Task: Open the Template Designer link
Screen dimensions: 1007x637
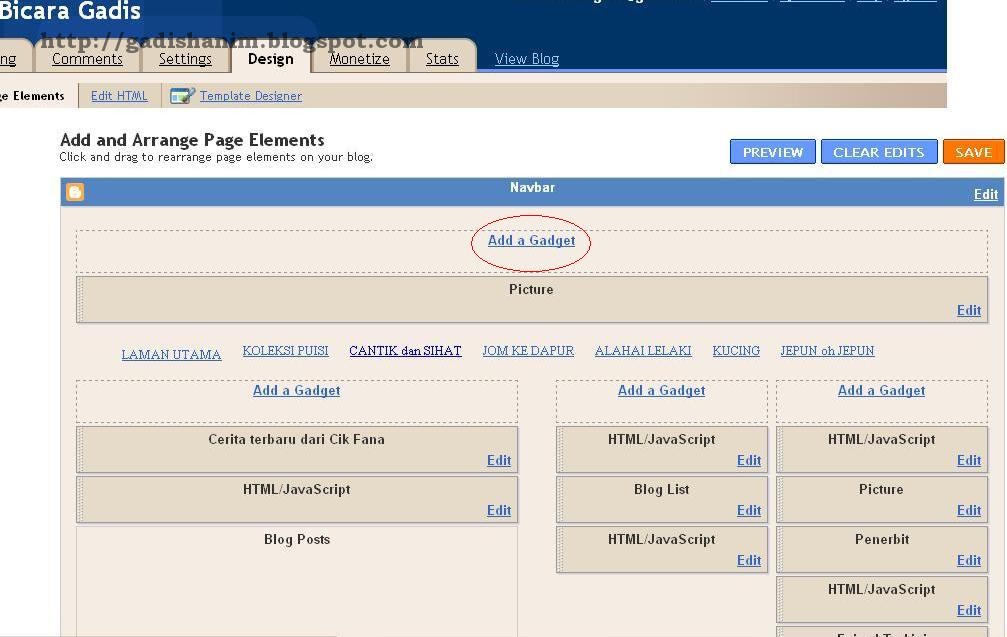Action: (x=250, y=96)
